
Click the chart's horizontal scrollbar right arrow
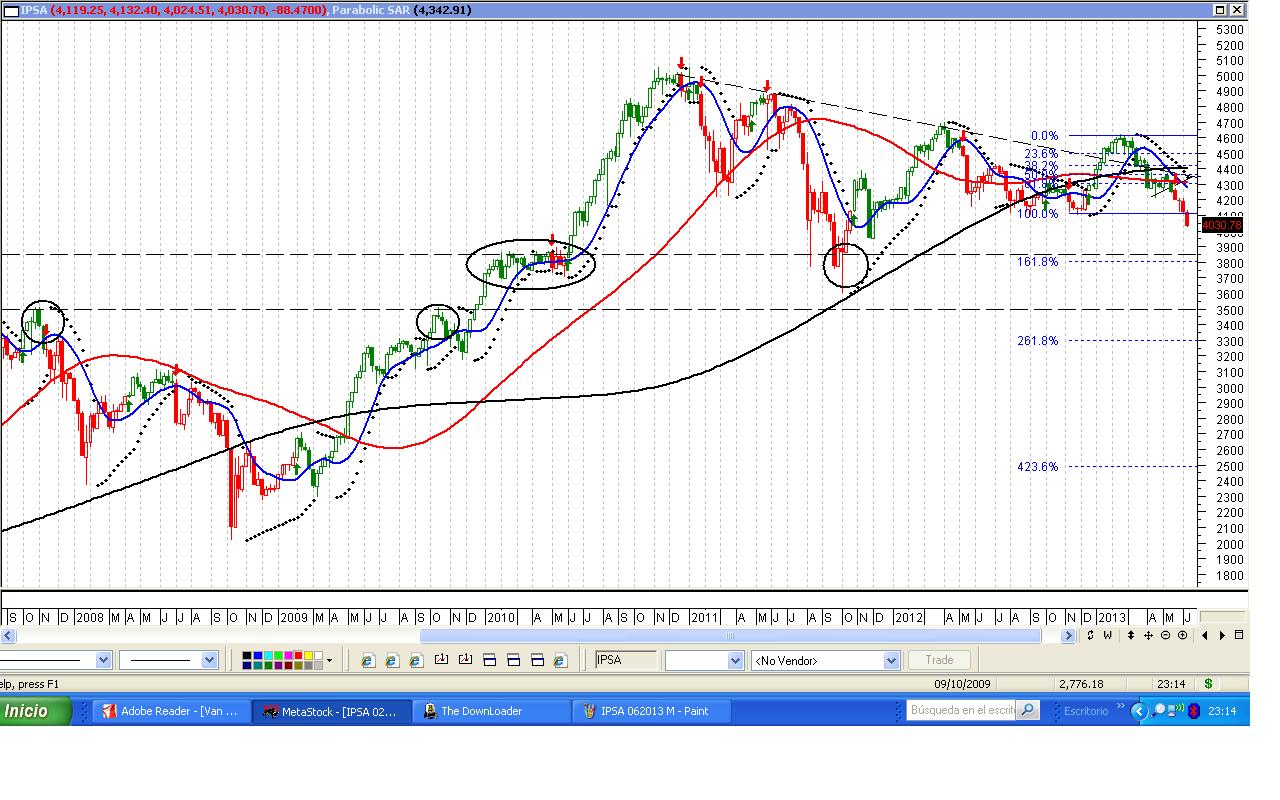[x=1068, y=635]
